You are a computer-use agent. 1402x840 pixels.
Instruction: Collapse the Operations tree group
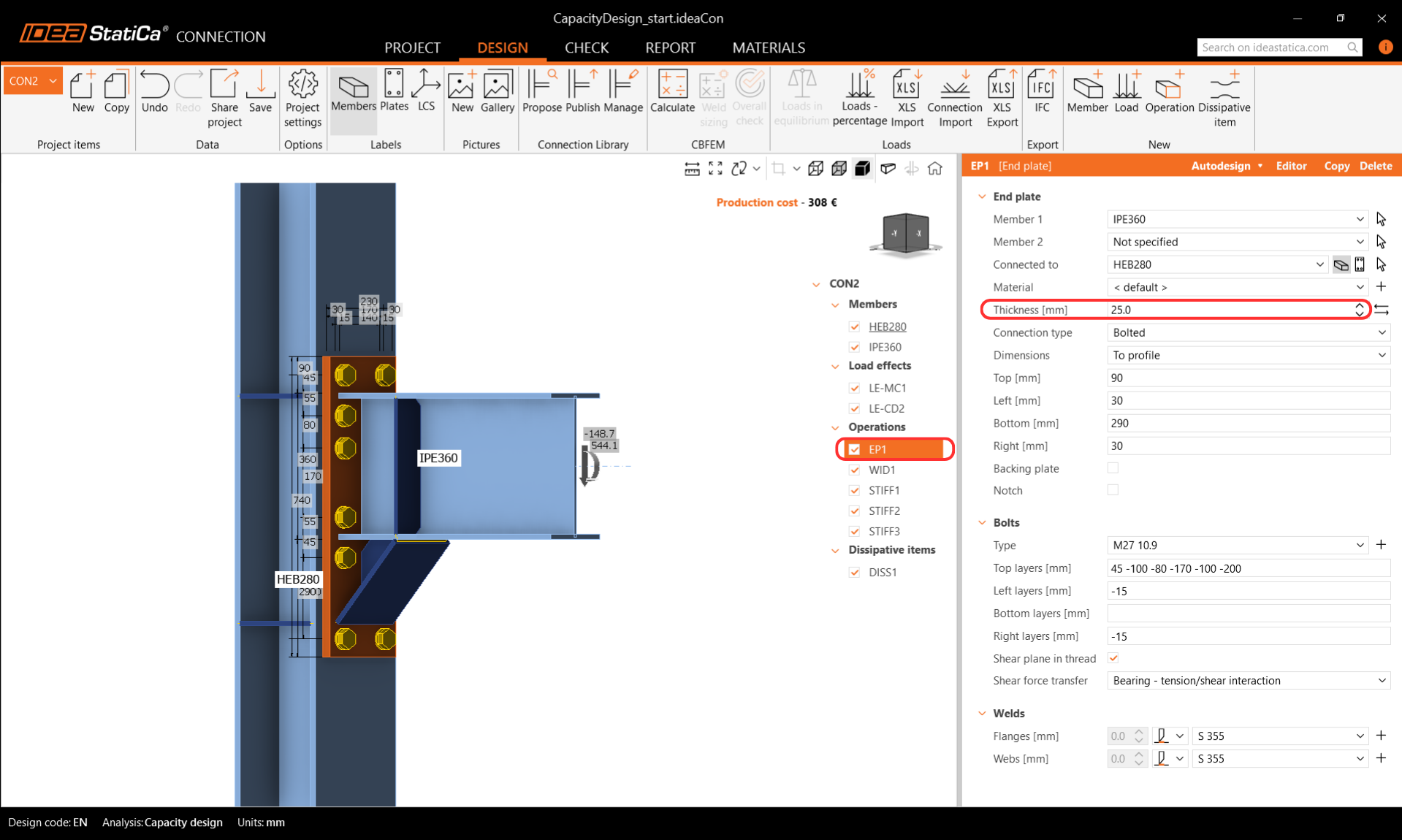point(835,427)
